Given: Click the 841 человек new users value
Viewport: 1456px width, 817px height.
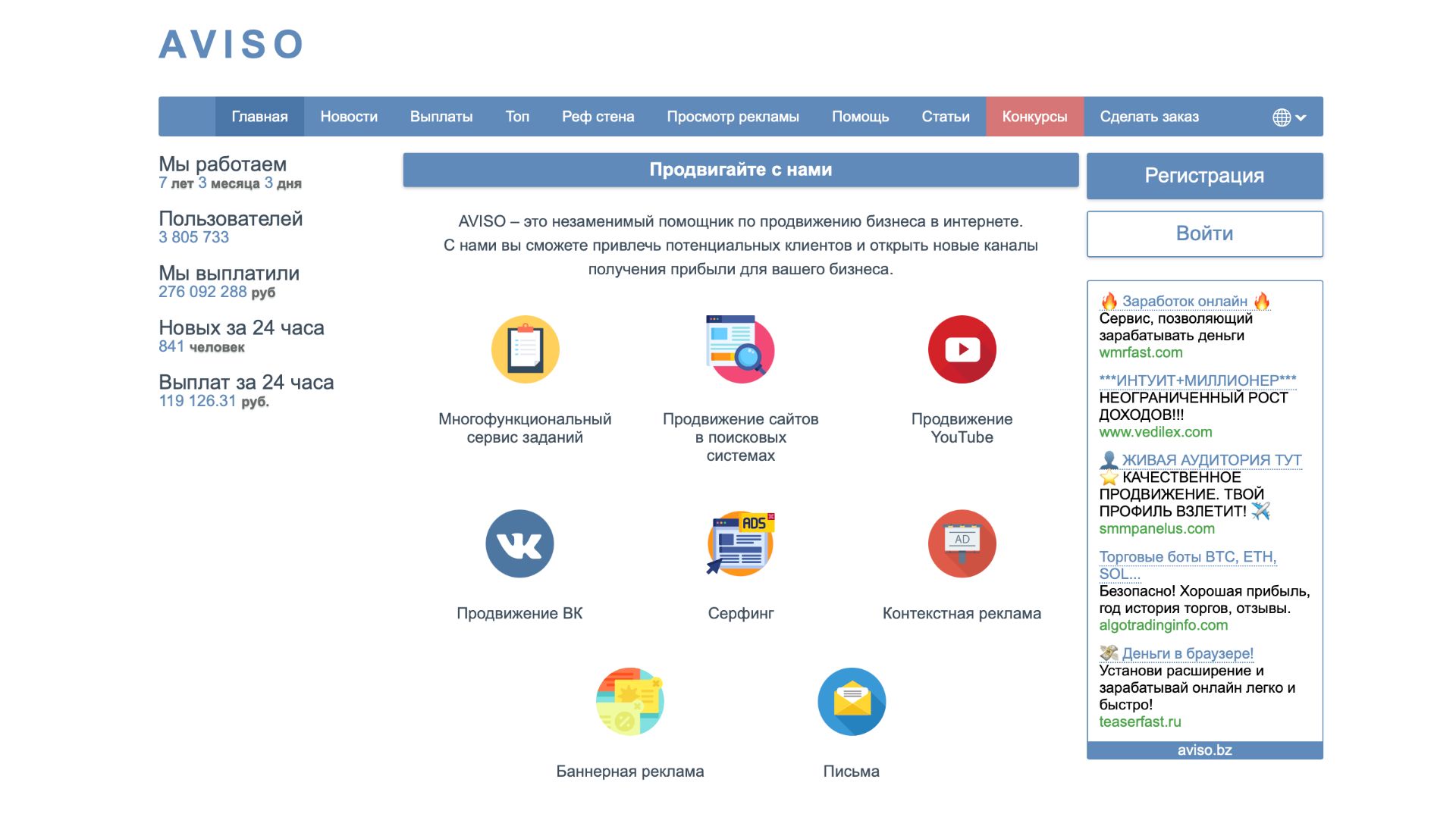Looking at the screenshot, I should point(202,346).
